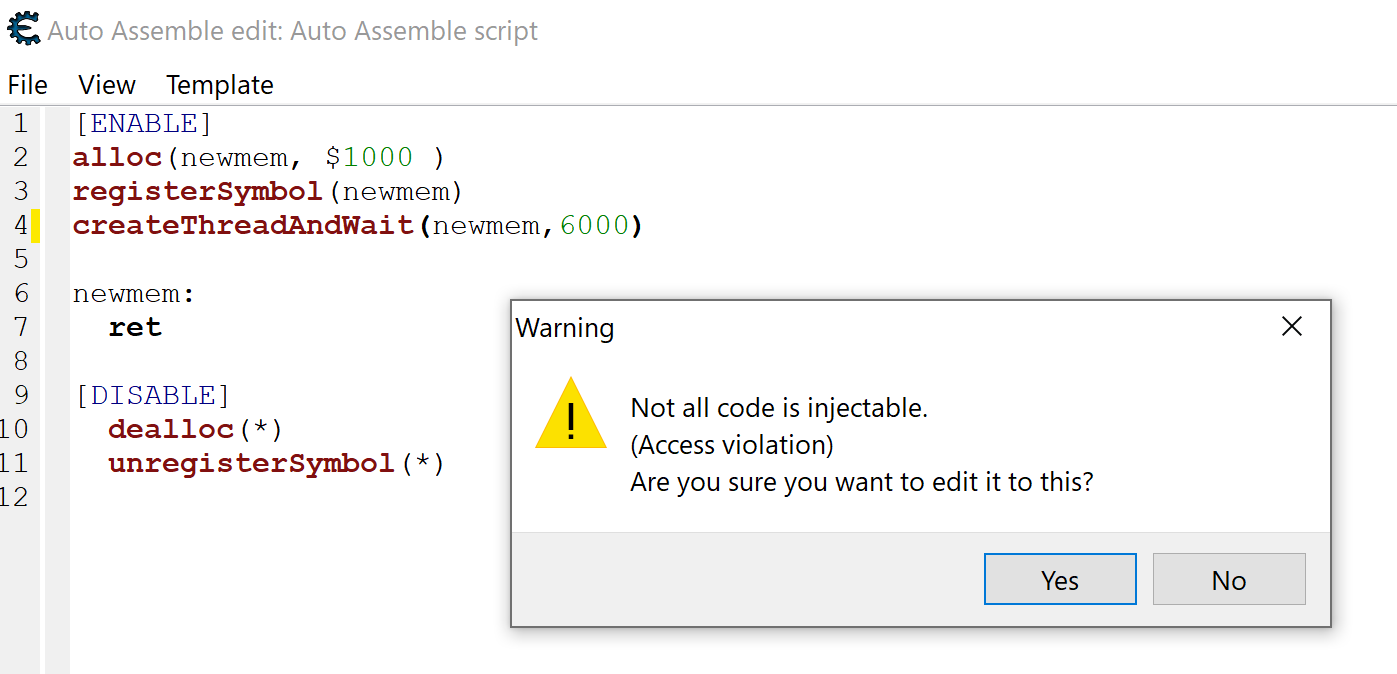Open the View menu
The width and height of the screenshot is (1397, 674).
click(107, 85)
